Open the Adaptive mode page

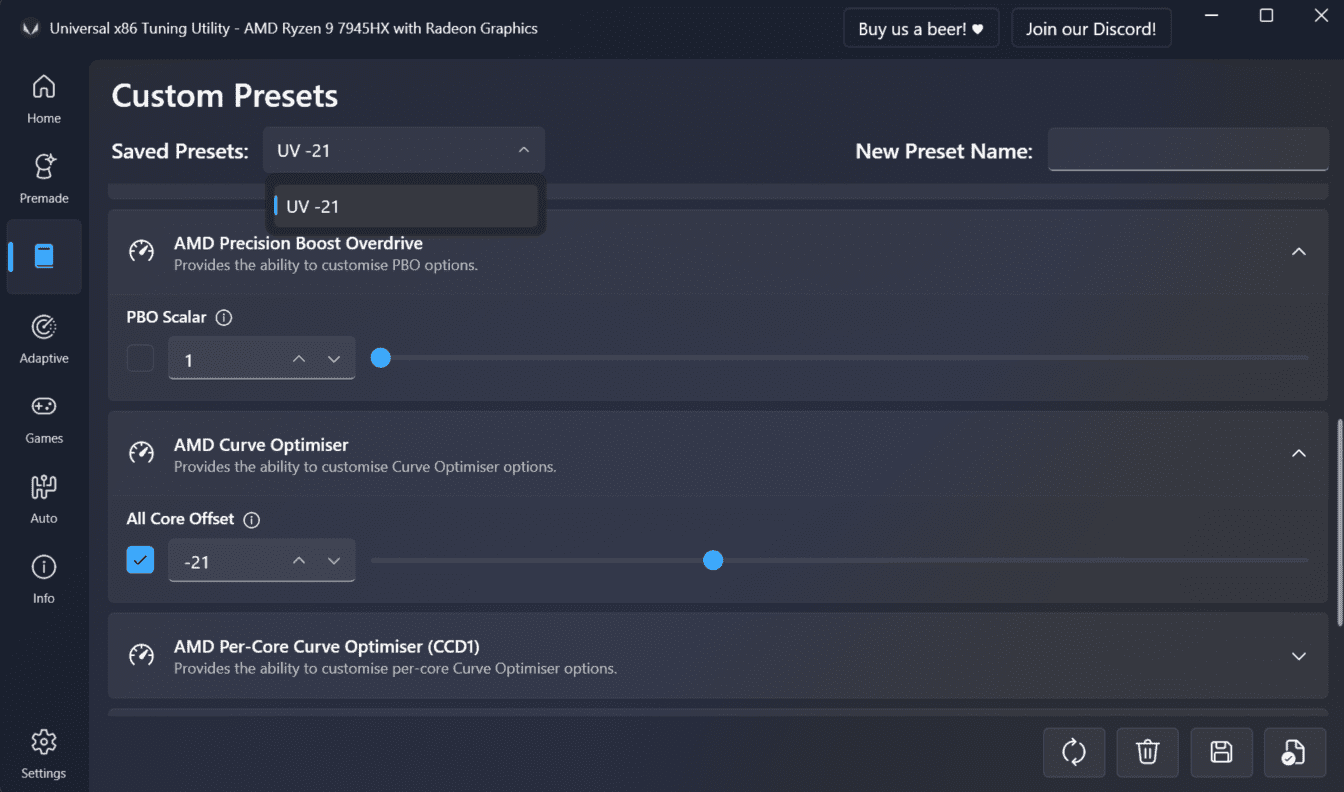click(44, 339)
